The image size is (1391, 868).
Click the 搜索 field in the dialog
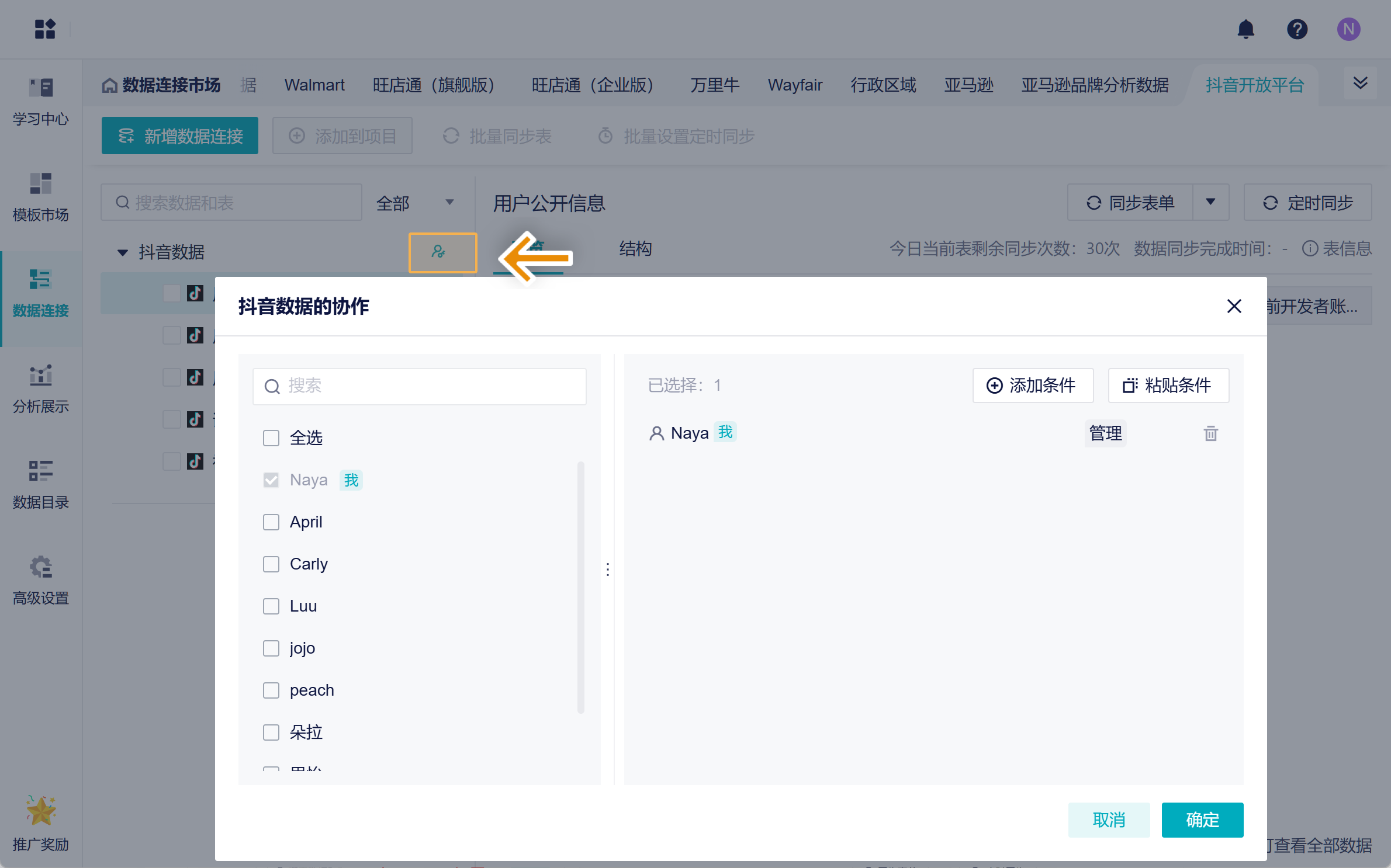[420, 386]
